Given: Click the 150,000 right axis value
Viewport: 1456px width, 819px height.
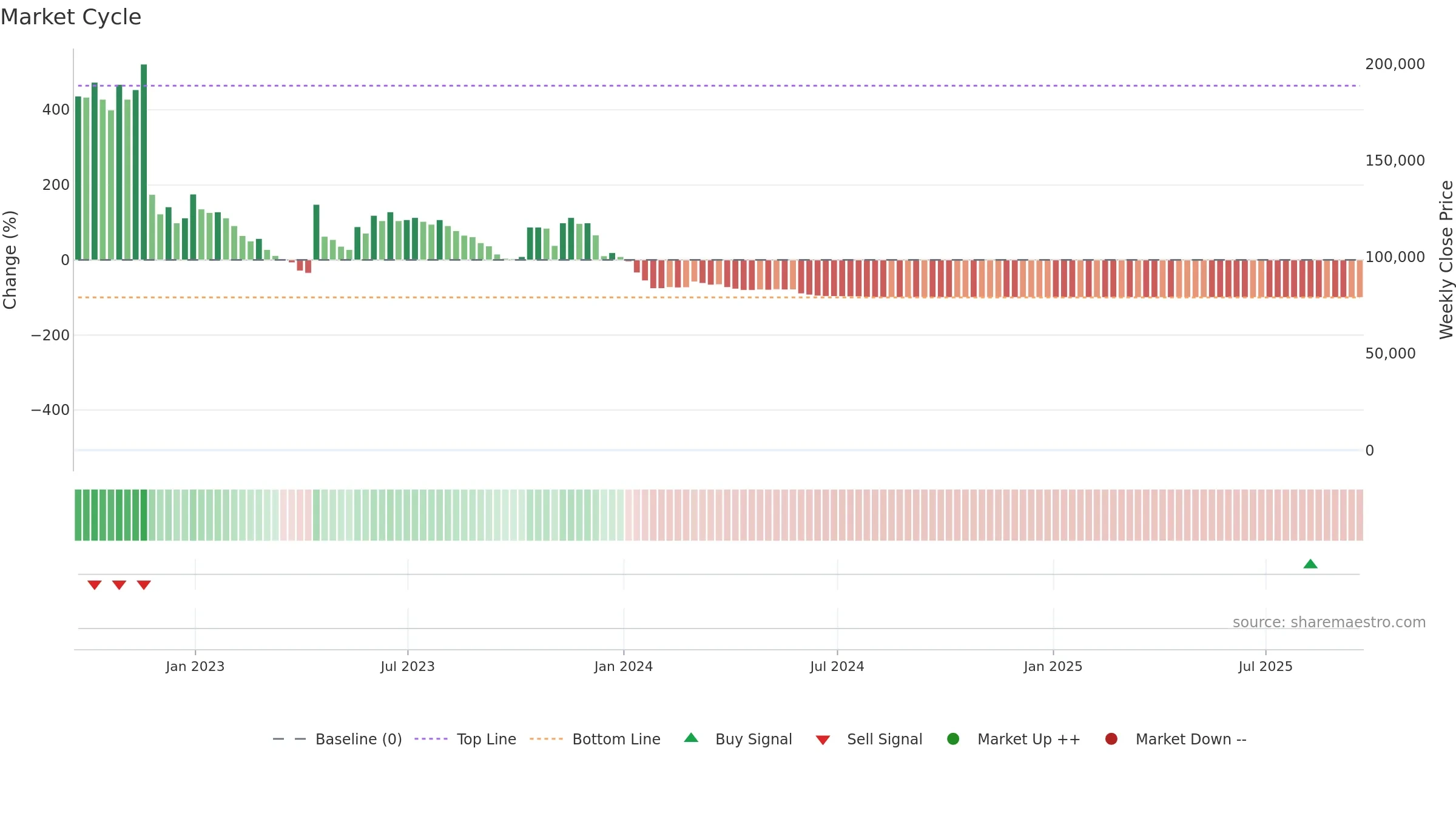Looking at the screenshot, I should [1395, 160].
